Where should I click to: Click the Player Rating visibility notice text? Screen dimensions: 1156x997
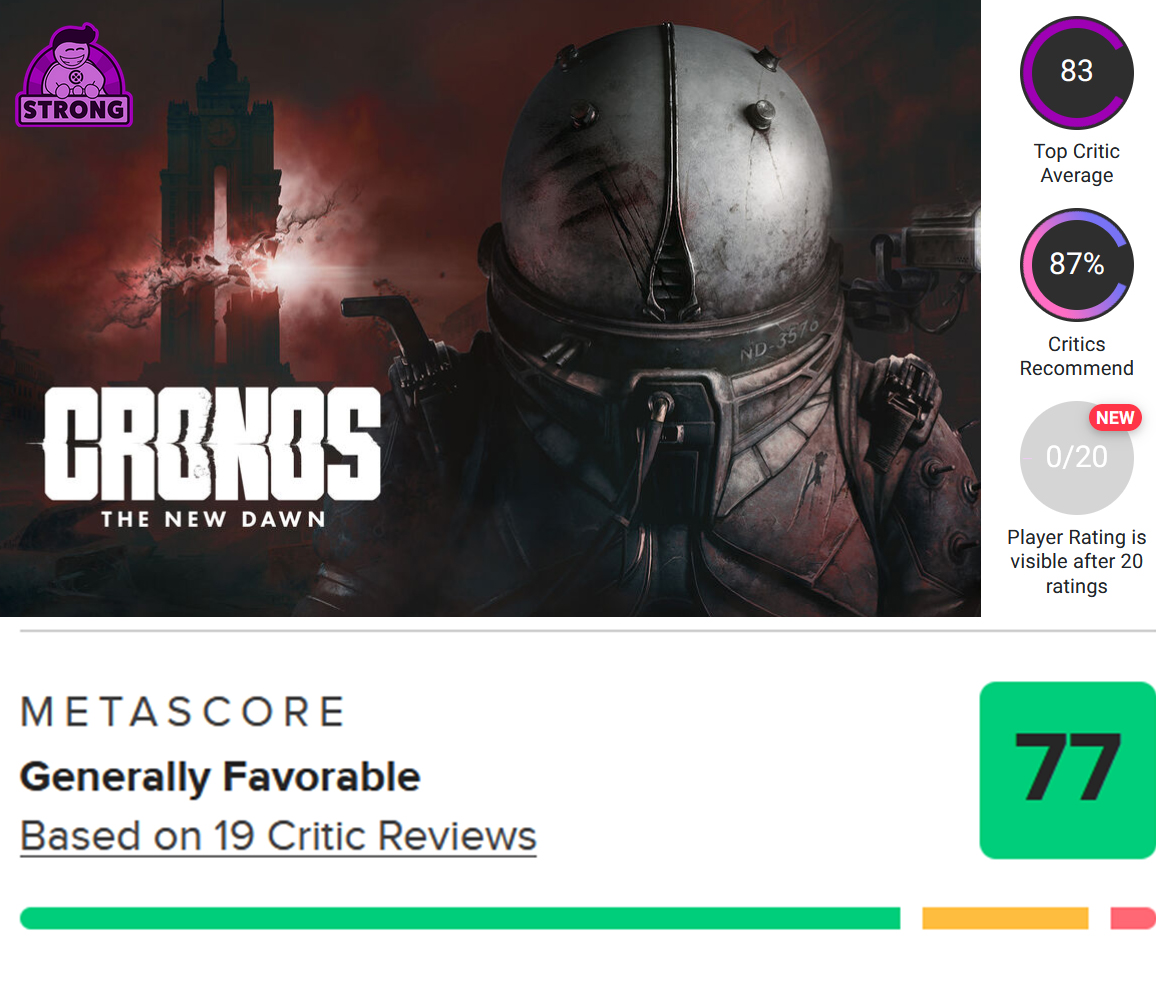tap(1076, 562)
